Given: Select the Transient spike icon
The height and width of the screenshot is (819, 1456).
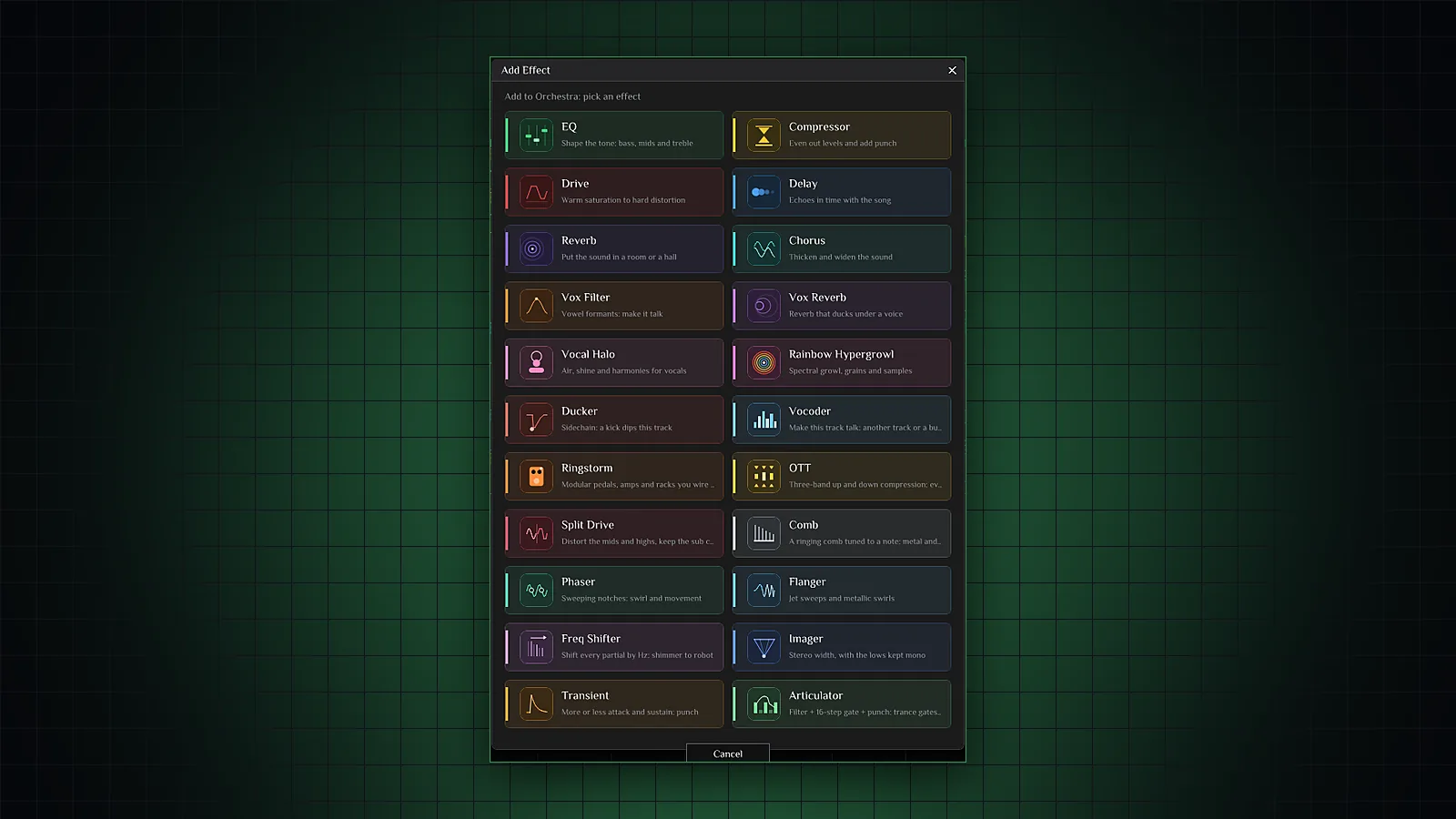Looking at the screenshot, I should 536,704.
